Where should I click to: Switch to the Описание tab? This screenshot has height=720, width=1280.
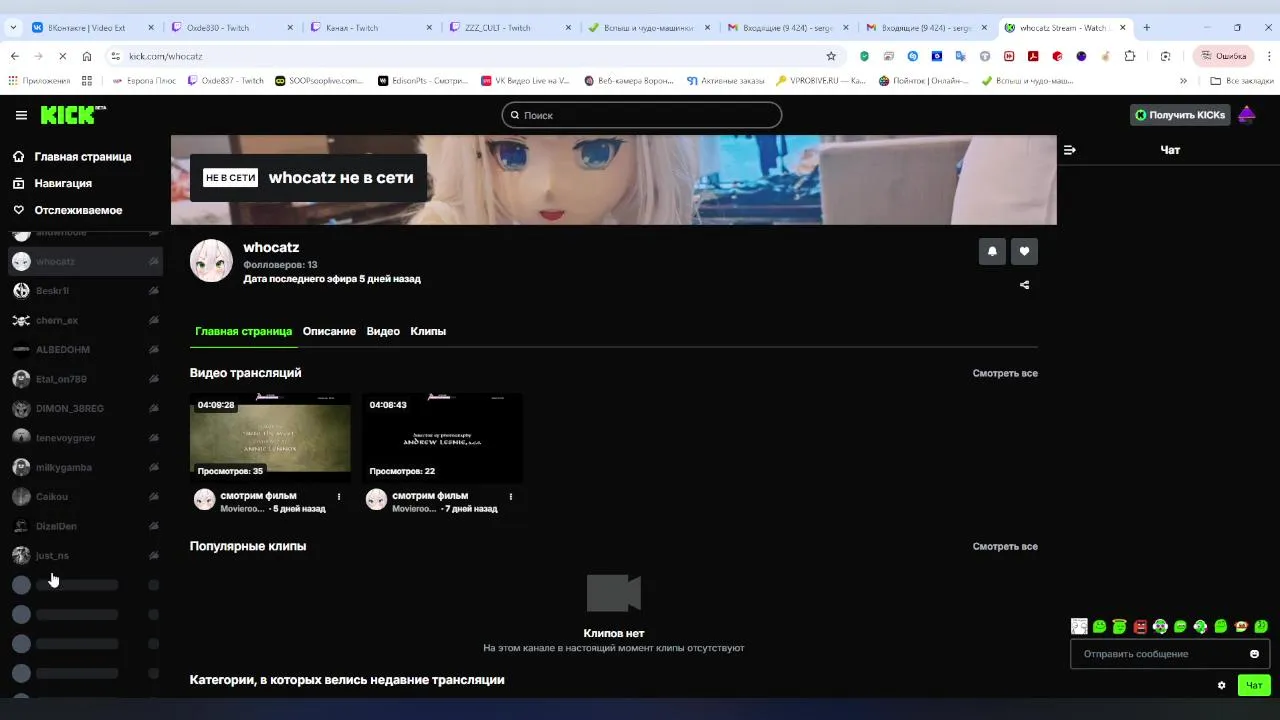(329, 331)
